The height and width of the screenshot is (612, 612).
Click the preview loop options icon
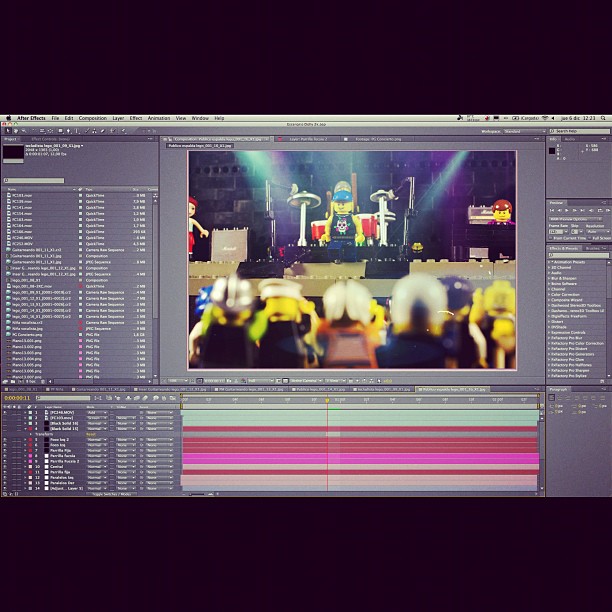click(x=600, y=210)
